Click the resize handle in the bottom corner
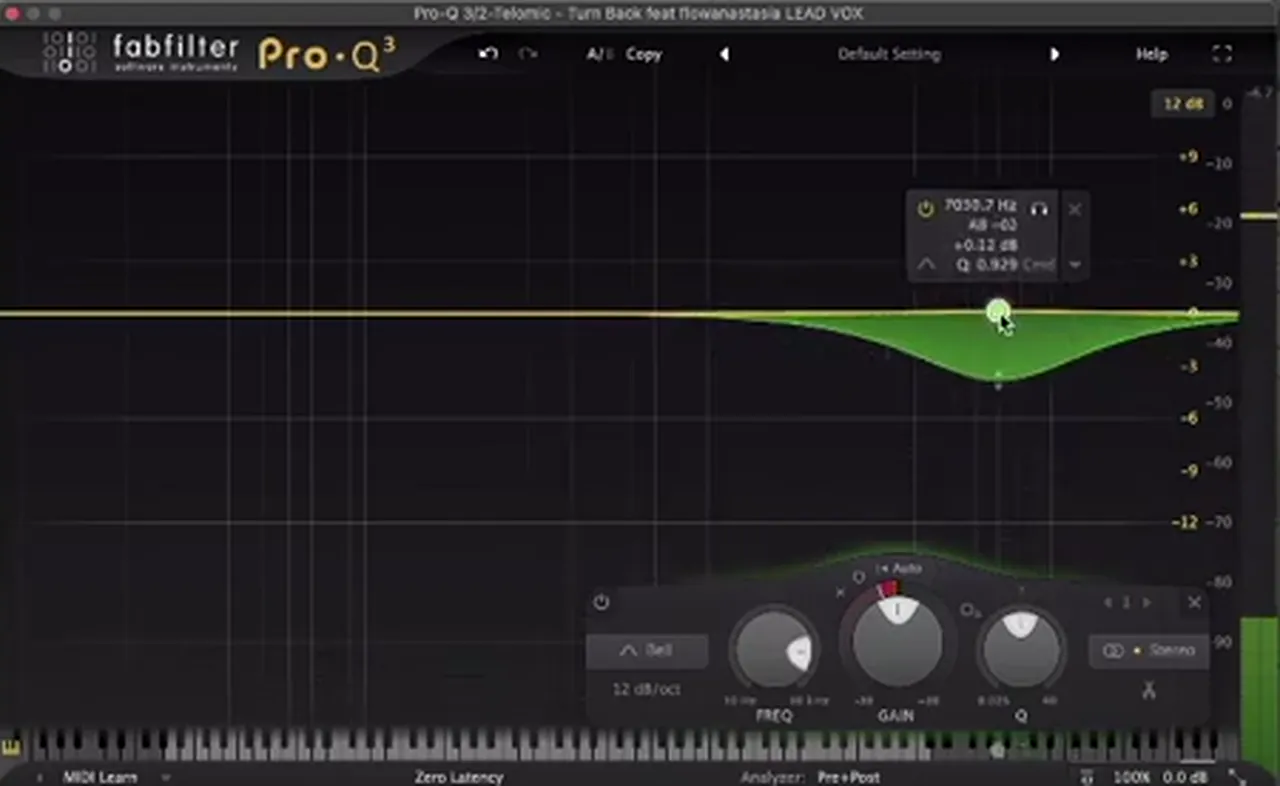This screenshot has height=786, width=1280. [1237, 777]
